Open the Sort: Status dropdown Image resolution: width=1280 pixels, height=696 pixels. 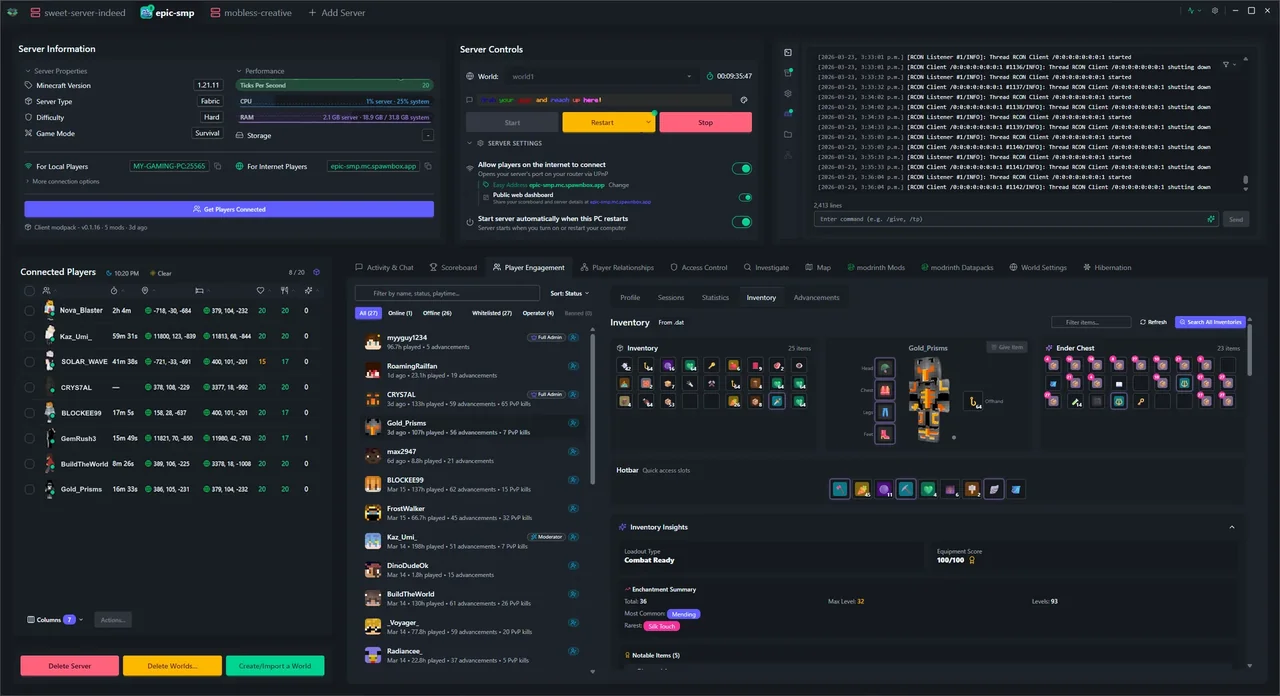(x=570, y=293)
